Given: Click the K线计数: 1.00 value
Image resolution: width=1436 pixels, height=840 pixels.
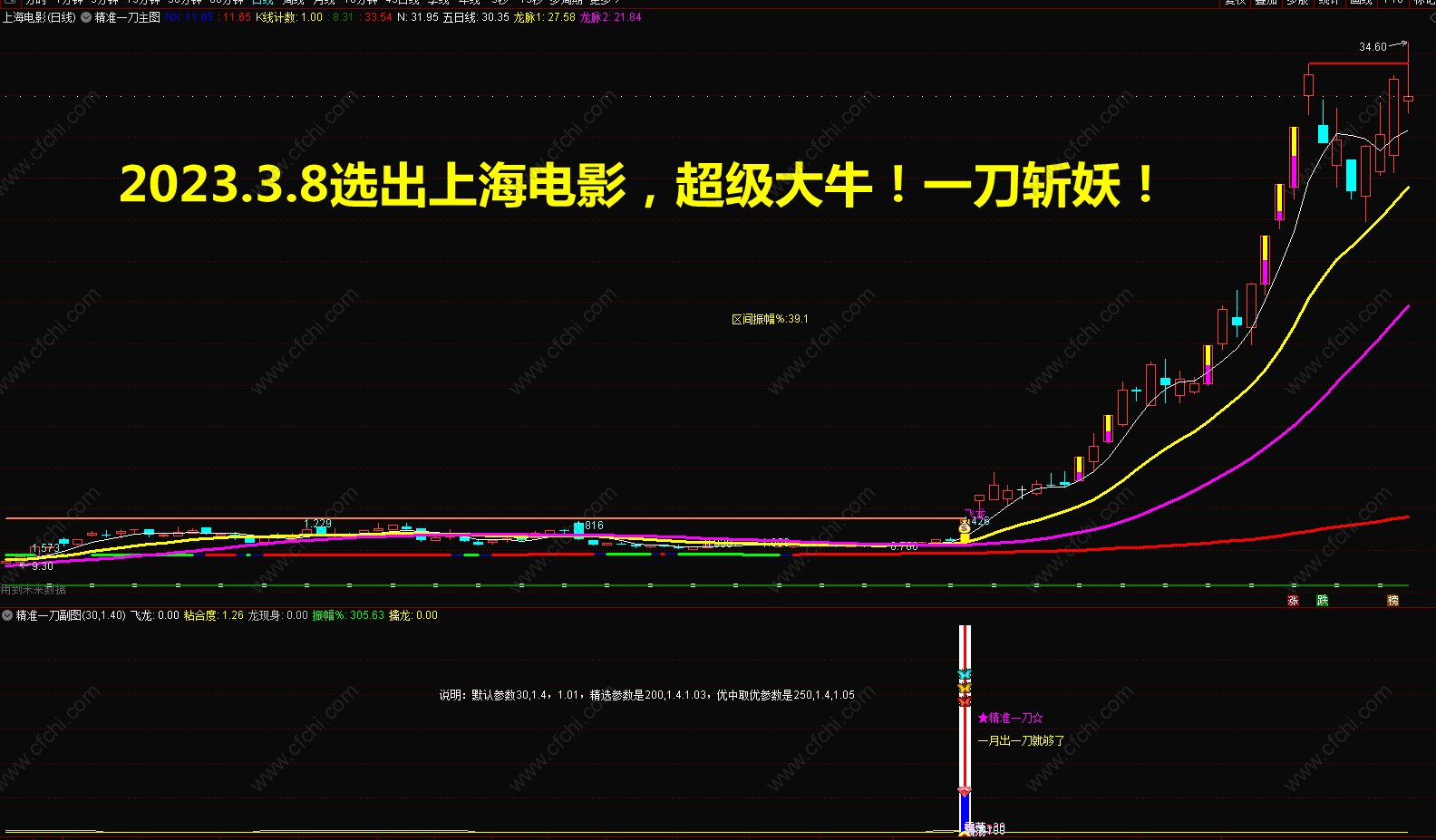Looking at the screenshot, I should click(289, 17).
